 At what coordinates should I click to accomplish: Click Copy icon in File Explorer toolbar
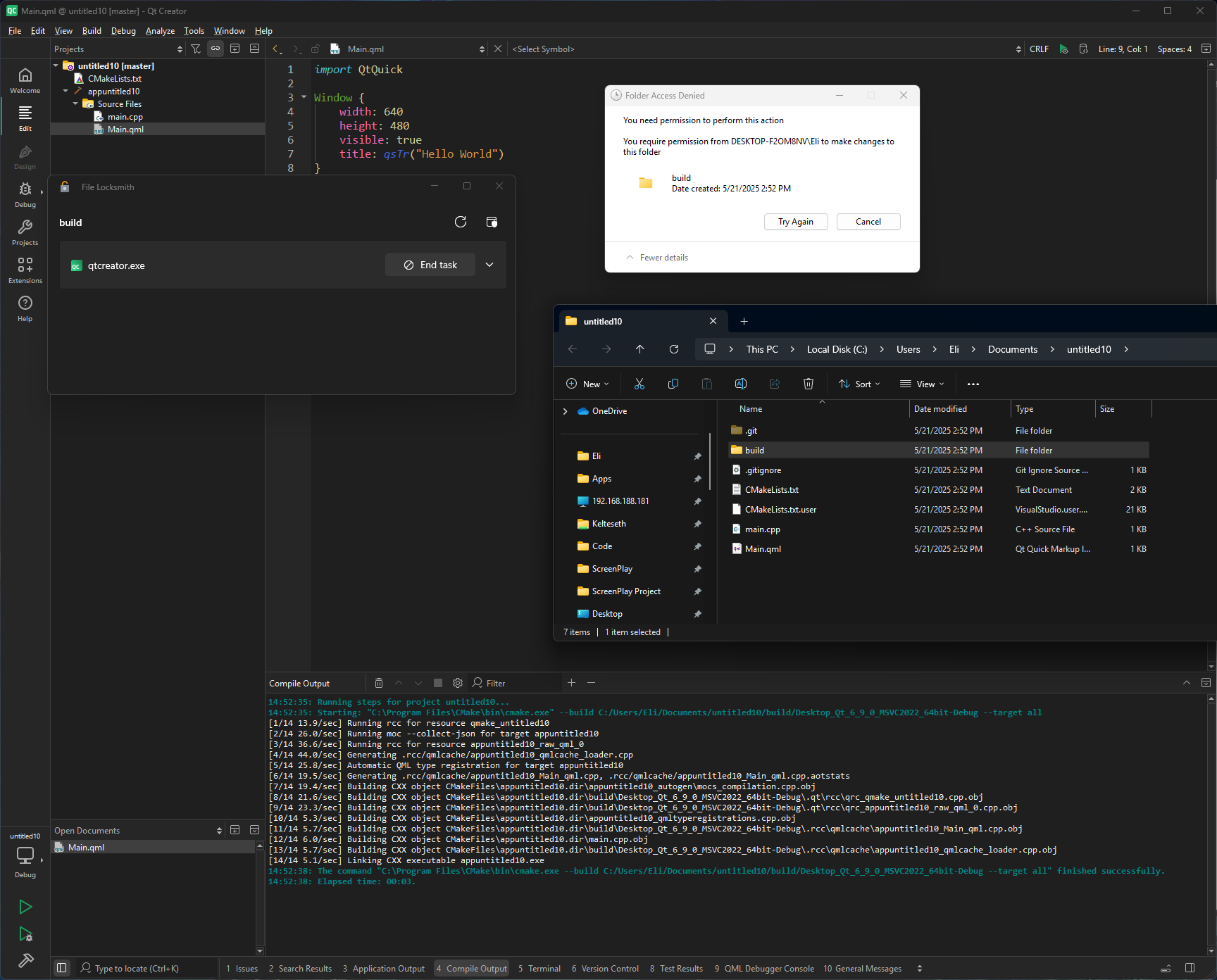(x=673, y=384)
